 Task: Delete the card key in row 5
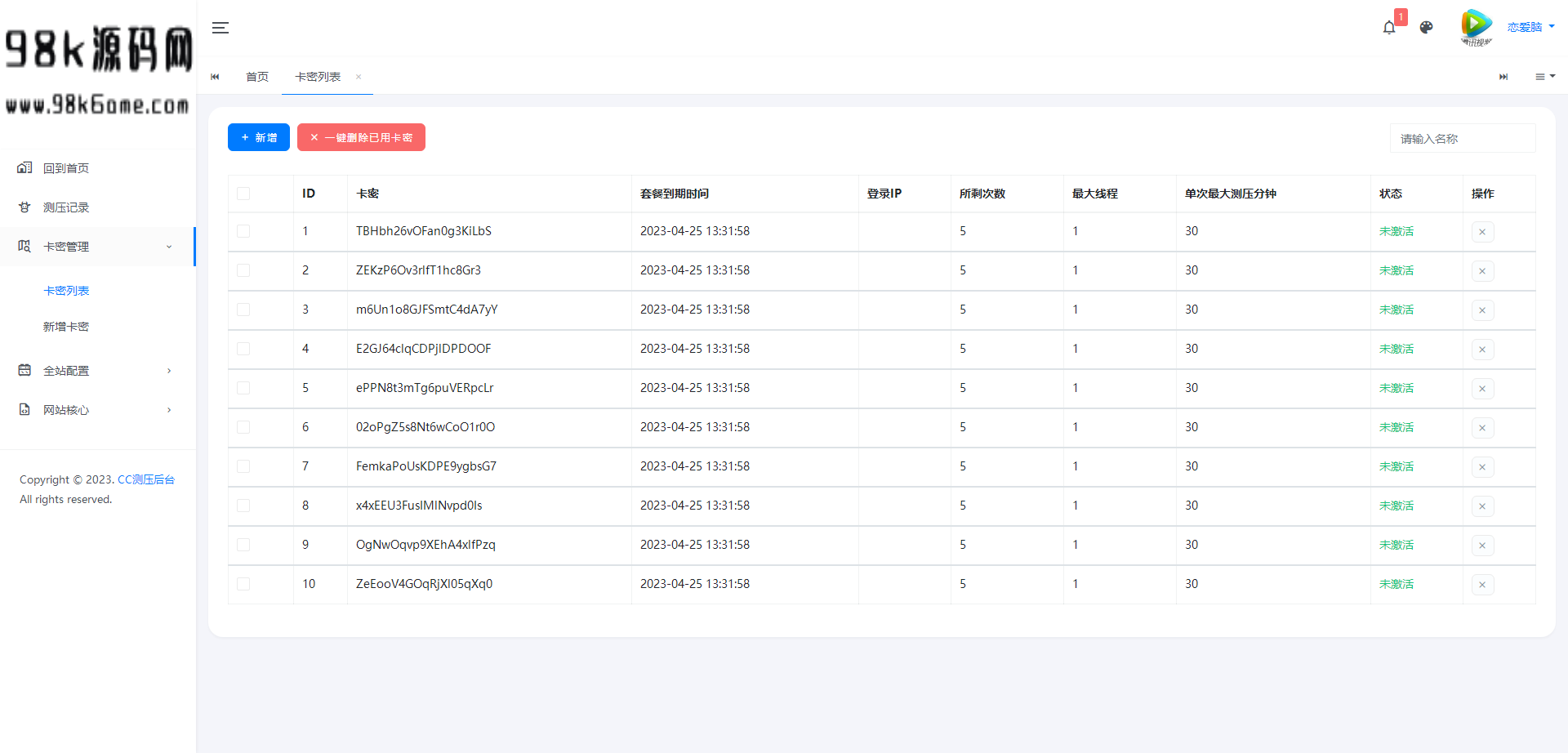(x=1481, y=389)
